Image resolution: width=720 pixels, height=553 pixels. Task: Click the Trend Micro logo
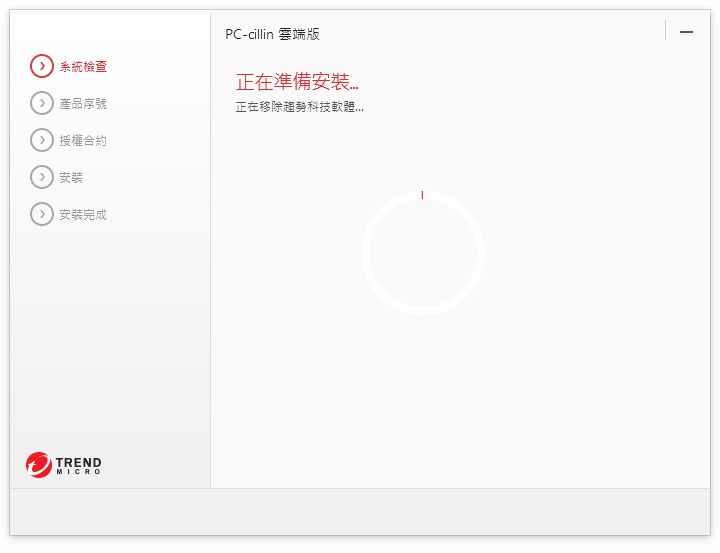click(64, 464)
